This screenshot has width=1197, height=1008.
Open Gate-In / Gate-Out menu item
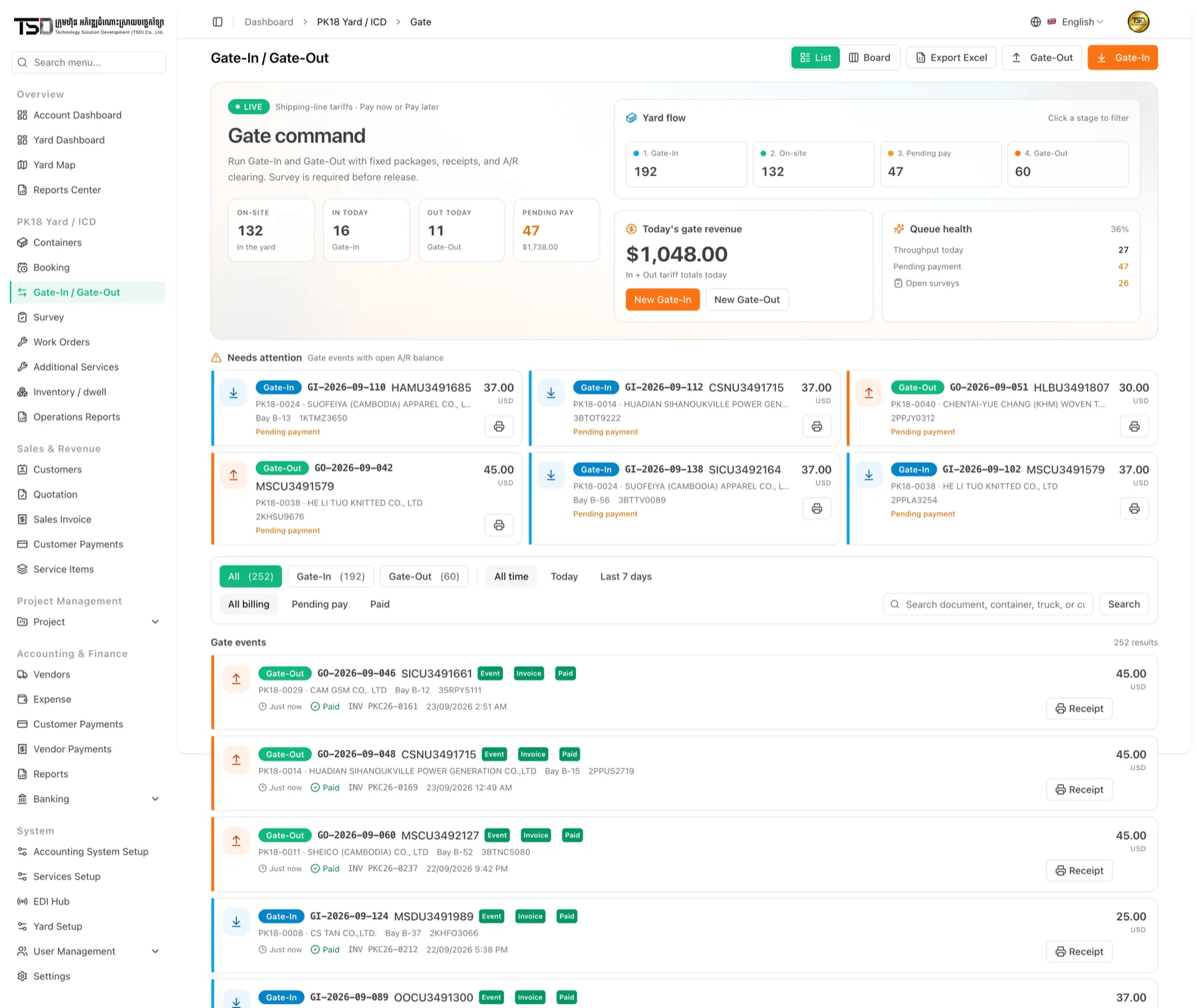point(88,293)
